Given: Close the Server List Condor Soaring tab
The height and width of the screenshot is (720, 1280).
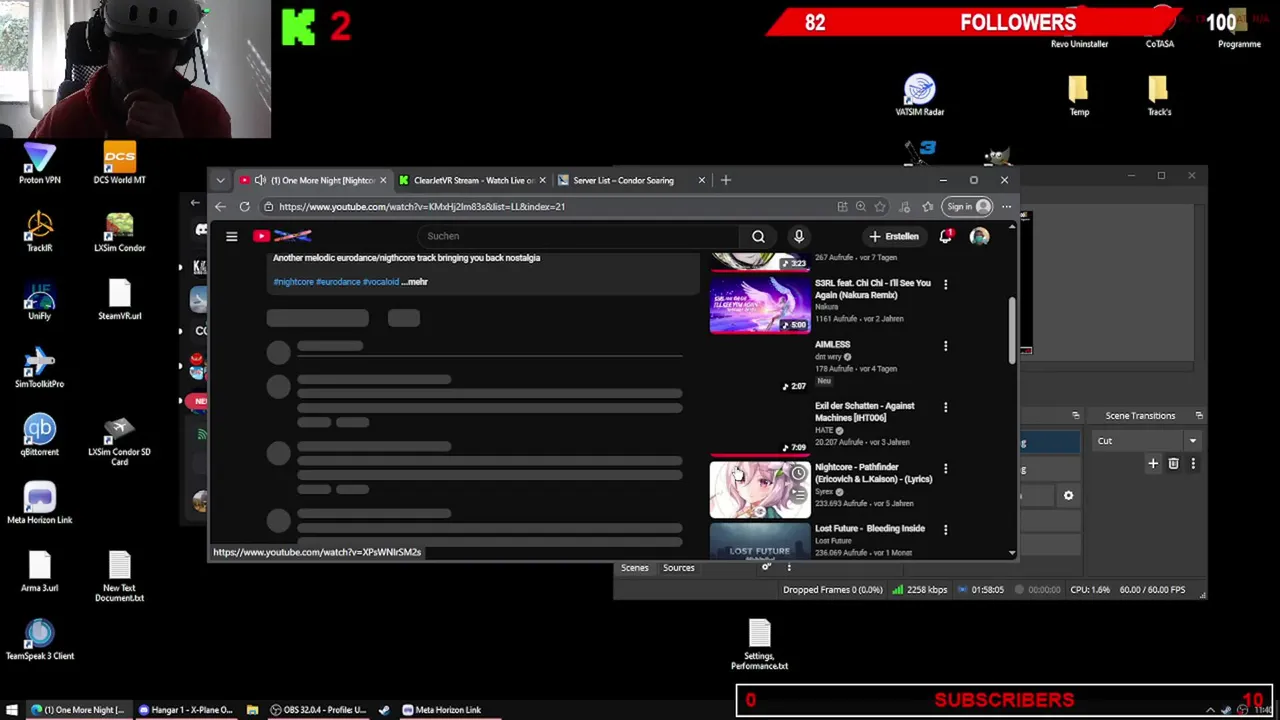Looking at the screenshot, I should 701,180.
